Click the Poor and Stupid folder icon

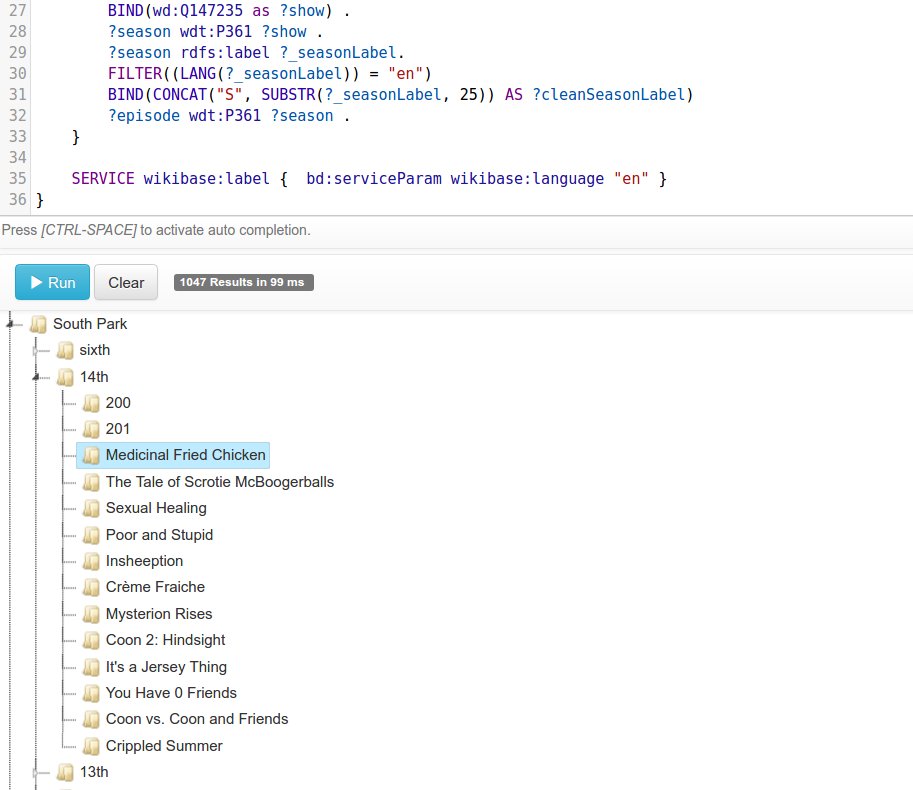(91, 536)
